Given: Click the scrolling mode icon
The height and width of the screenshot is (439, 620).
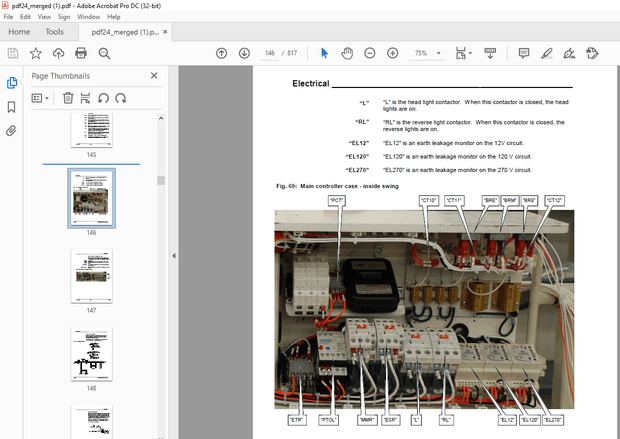Looking at the screenshot, I should point(490,53).
